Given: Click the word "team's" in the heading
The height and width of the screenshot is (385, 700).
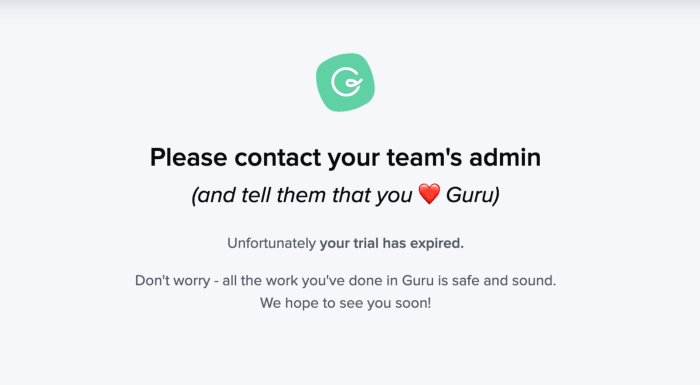Looking at the screenshot, I should (424, 157).
